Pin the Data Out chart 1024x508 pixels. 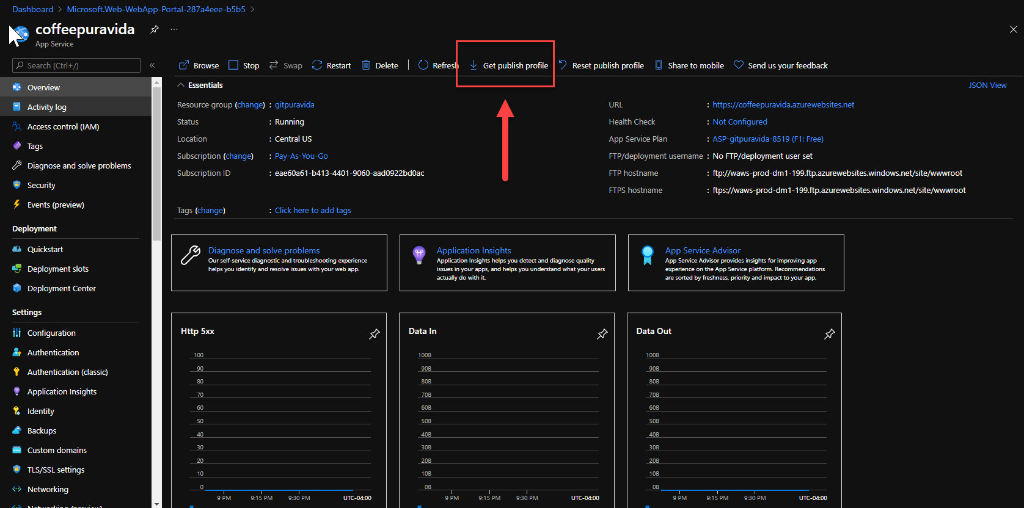tap(829, 334)
